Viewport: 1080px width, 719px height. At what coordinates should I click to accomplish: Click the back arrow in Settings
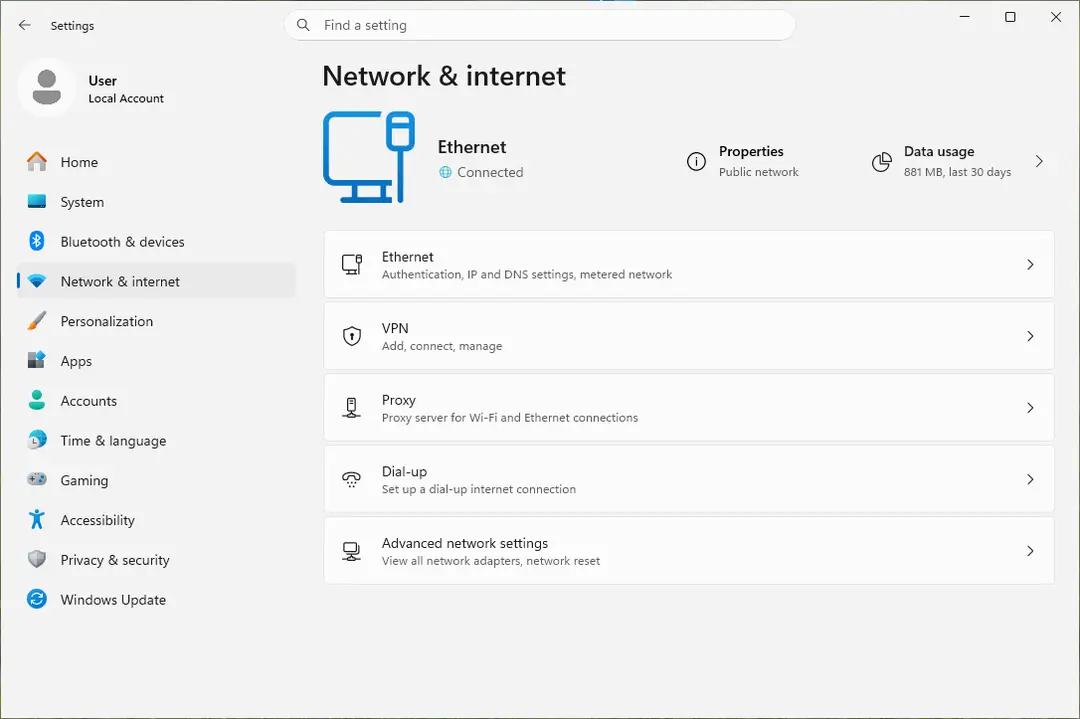[25, 25]
